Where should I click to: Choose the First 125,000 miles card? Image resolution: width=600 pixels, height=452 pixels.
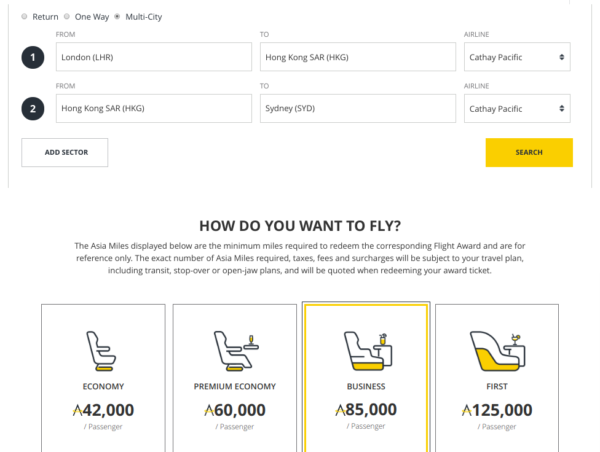(496, 380)
